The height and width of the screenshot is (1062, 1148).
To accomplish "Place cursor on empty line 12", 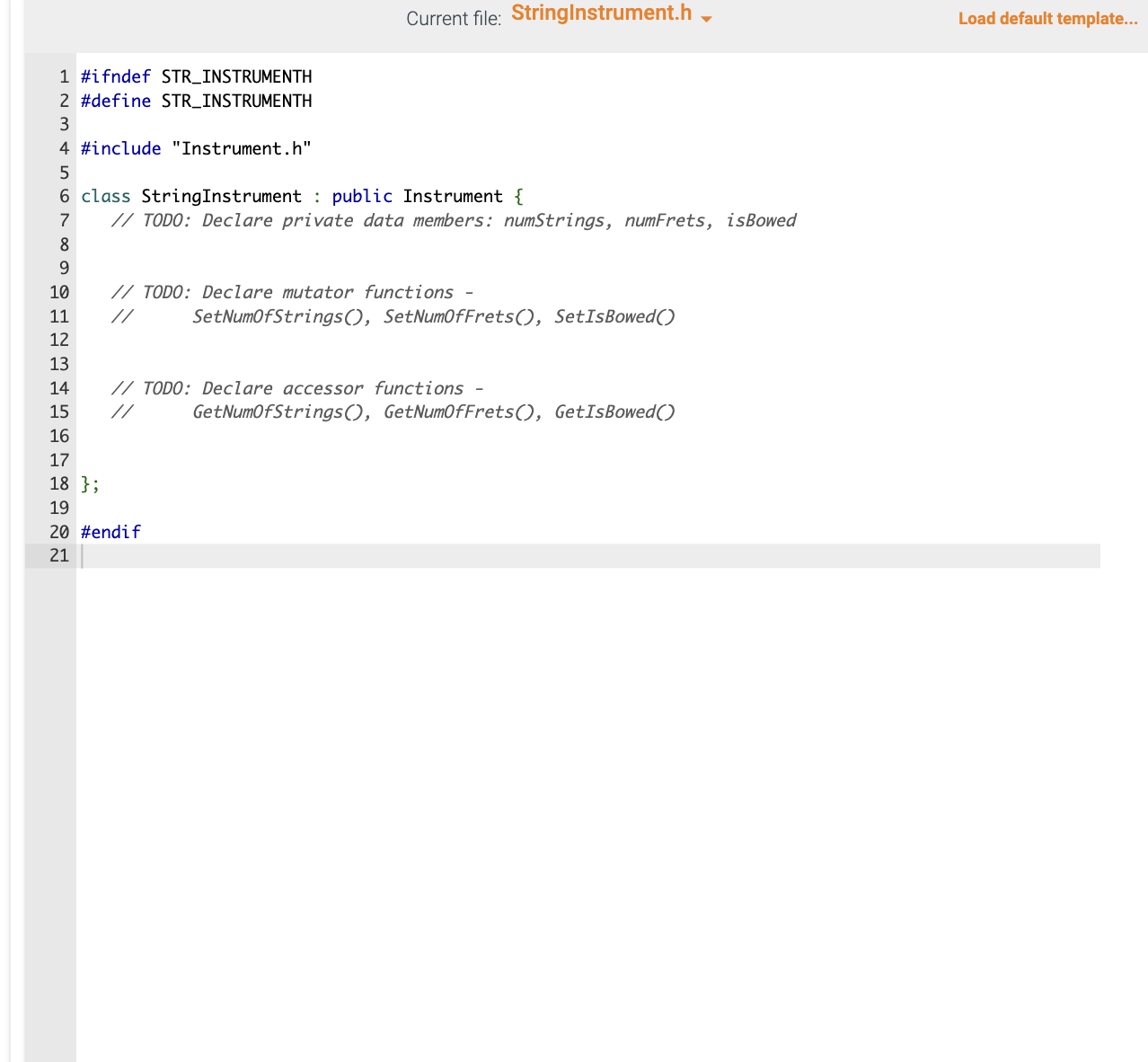I will point(588,340).
